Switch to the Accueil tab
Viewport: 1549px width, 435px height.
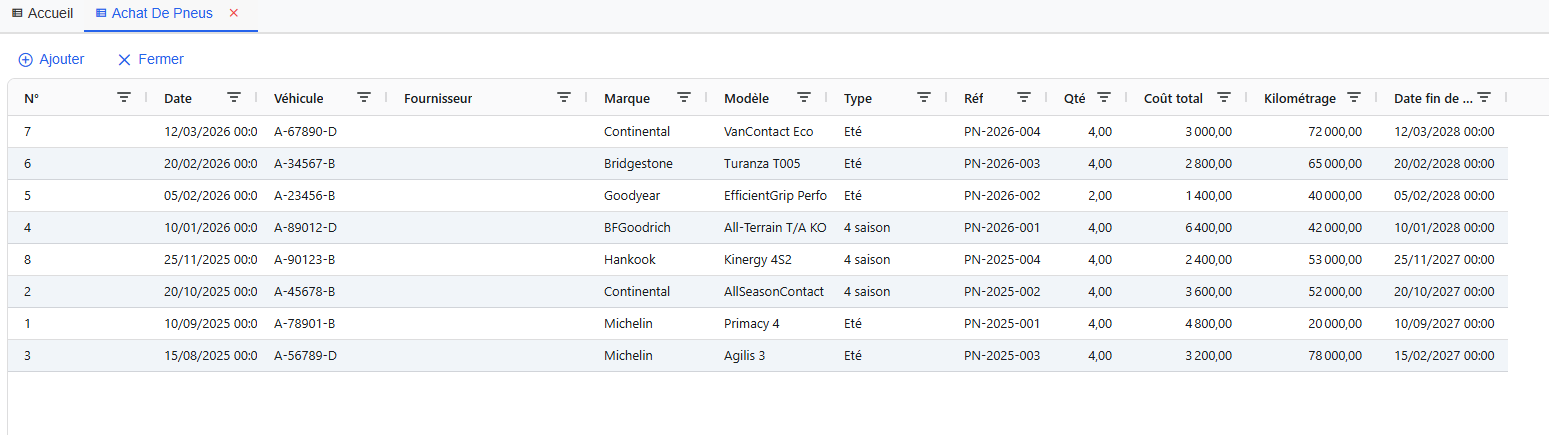click(x=42, y=13)
